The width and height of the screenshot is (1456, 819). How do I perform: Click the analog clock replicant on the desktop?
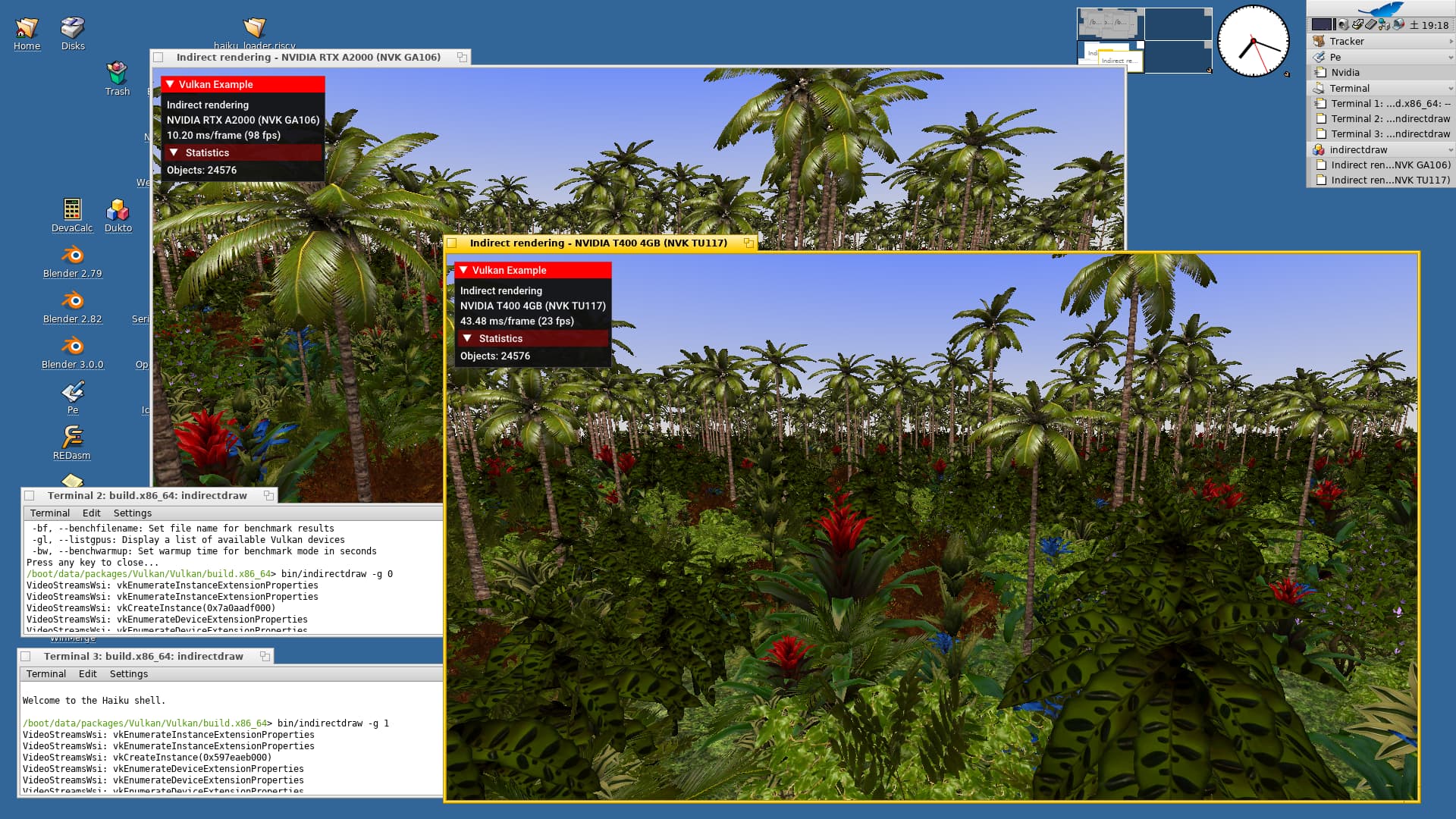click(x=1253, y=41)
